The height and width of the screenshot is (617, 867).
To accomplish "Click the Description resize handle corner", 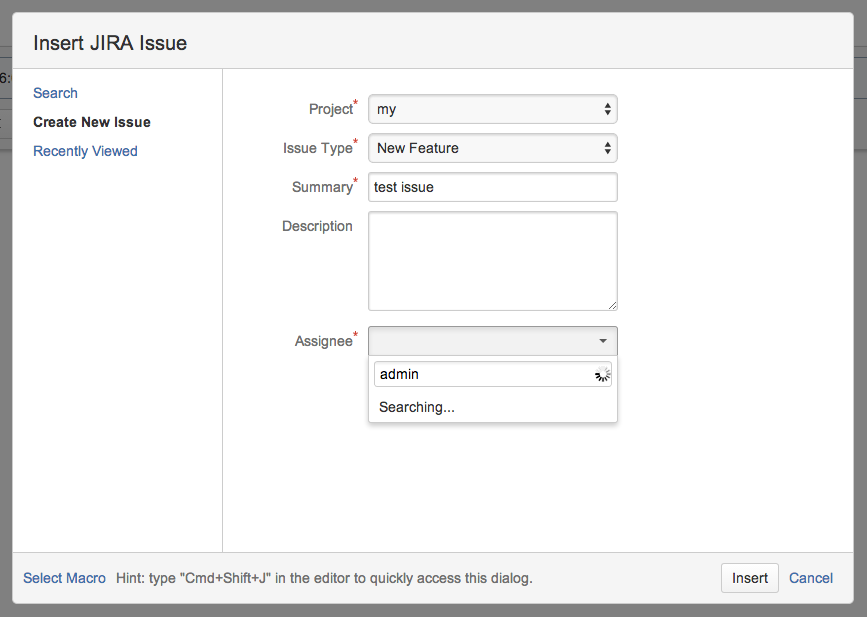I will [612, 305].
